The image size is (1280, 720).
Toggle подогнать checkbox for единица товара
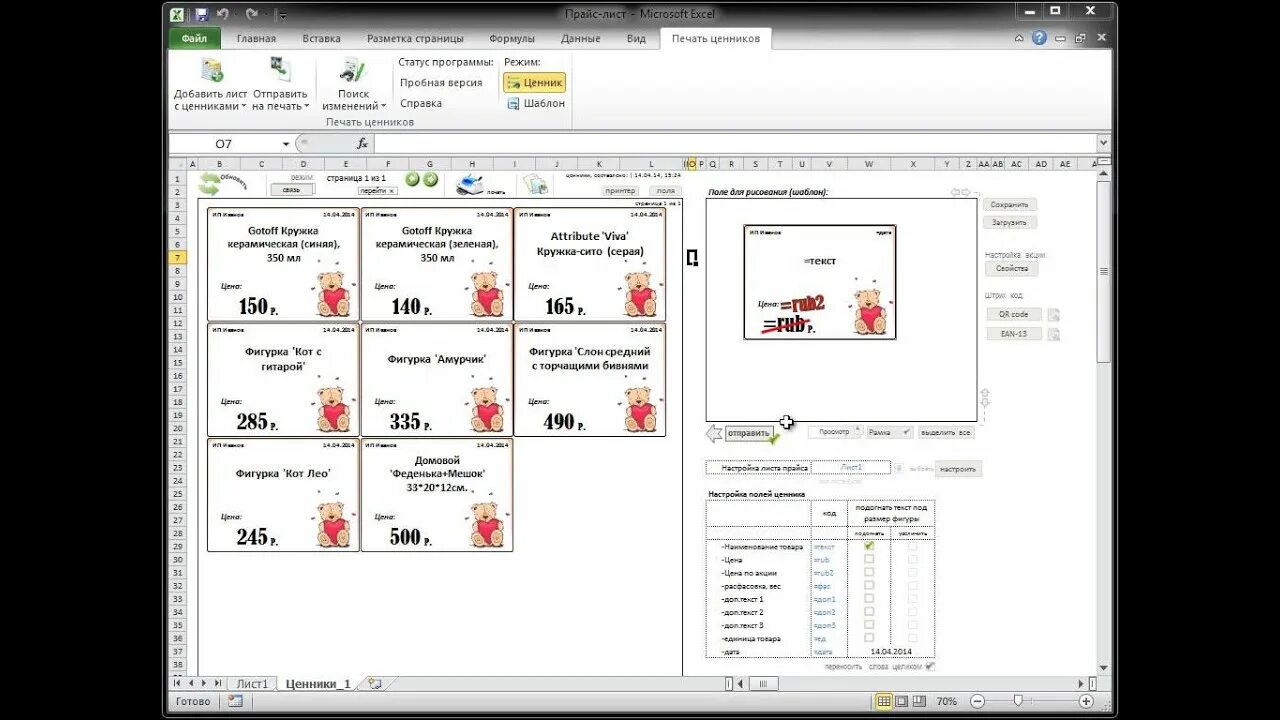point(869,637)
